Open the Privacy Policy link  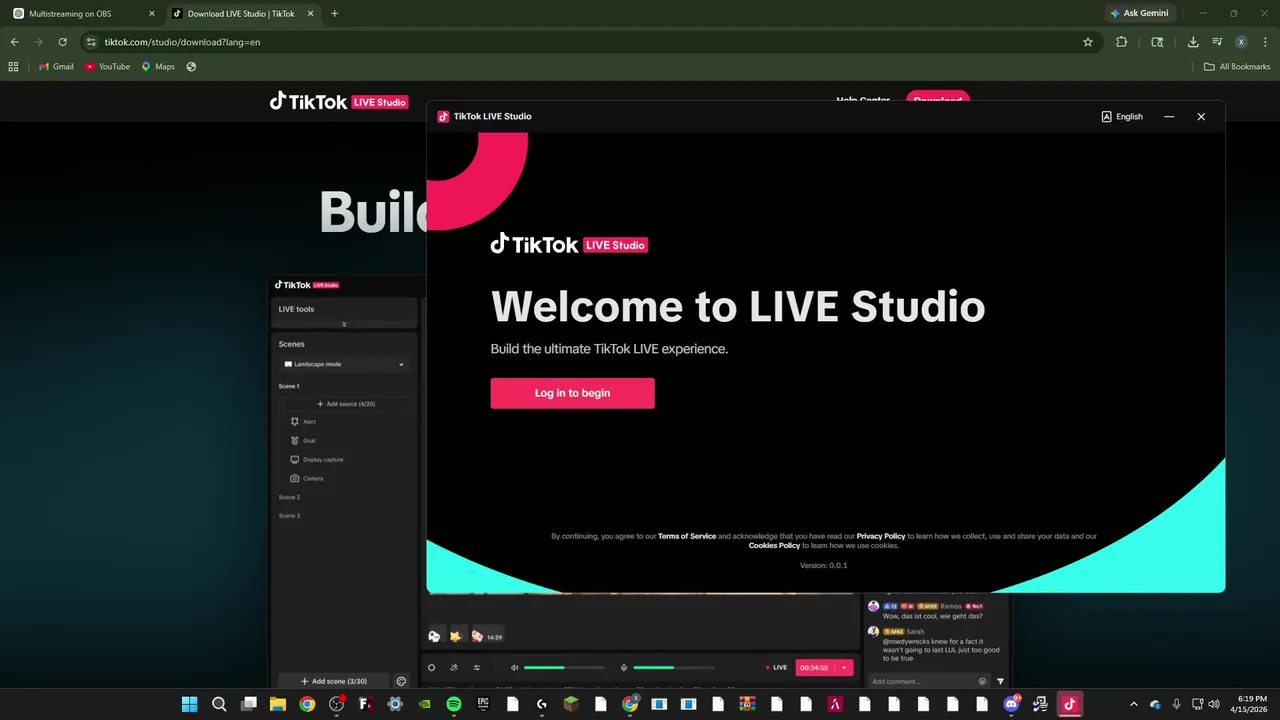(881, 536)
